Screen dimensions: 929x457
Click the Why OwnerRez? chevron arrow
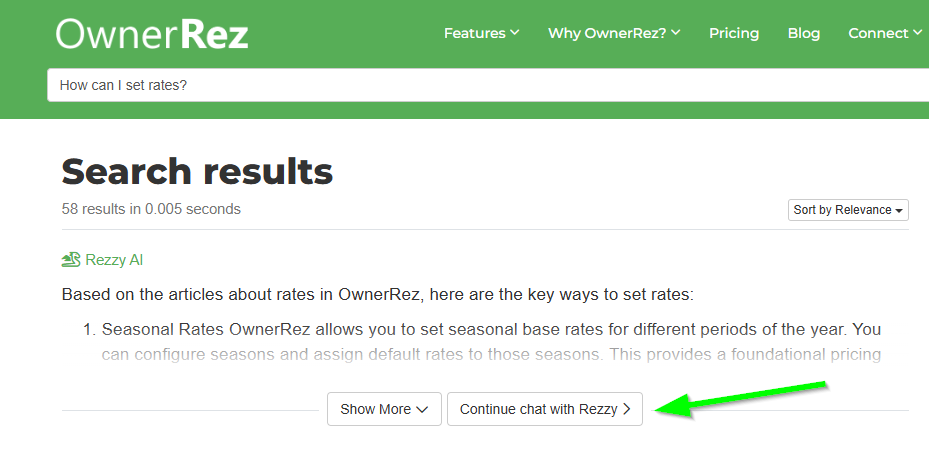(x=675, y=33)
